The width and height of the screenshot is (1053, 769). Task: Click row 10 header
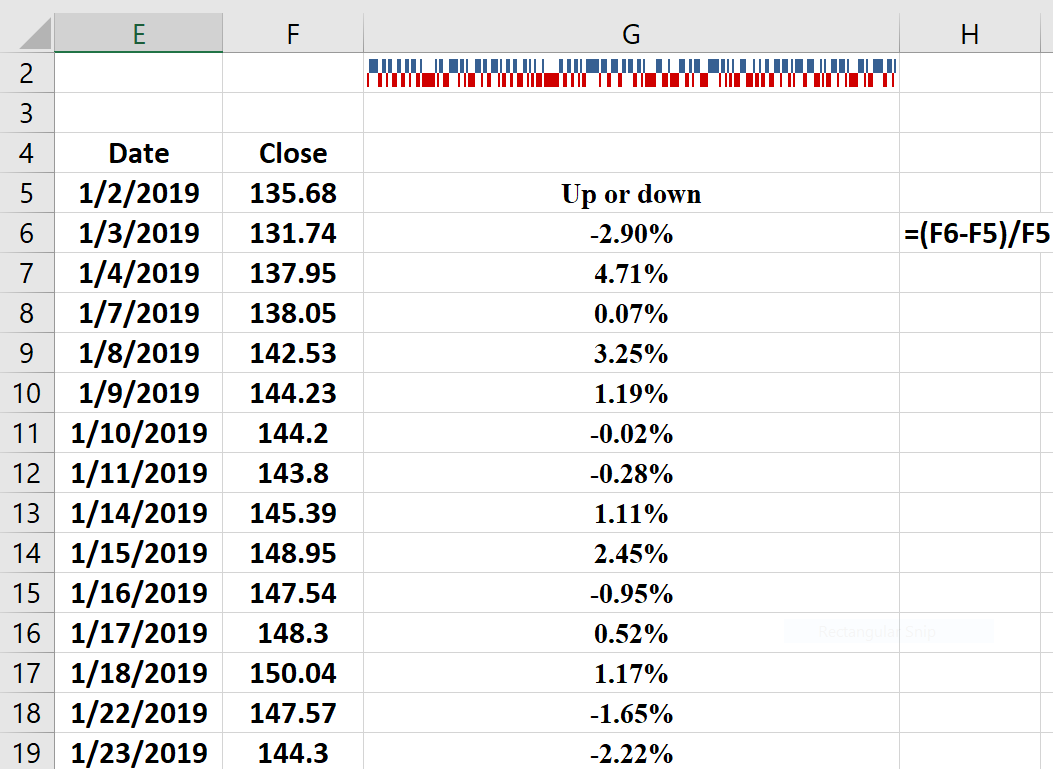[27, 393]
